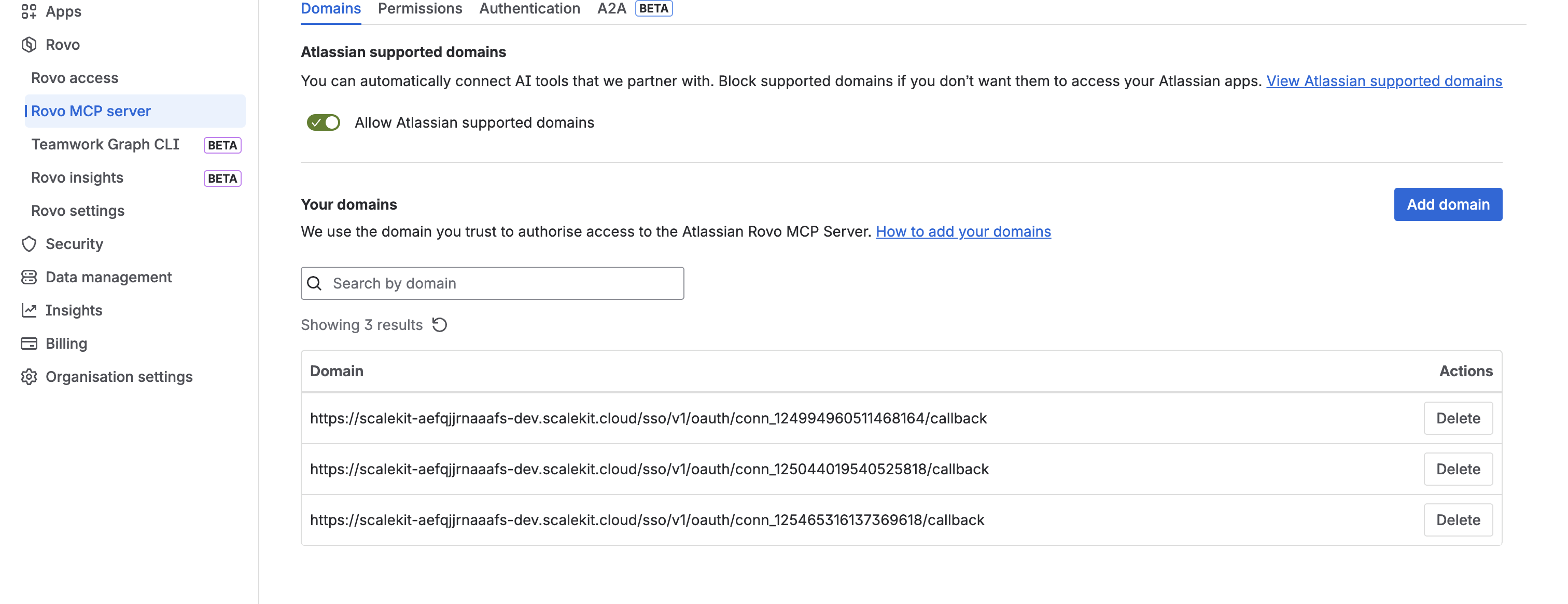Screen dimensions: 1568x604
Task: Open the Permissions tab
Action: (x=420, y=9)
